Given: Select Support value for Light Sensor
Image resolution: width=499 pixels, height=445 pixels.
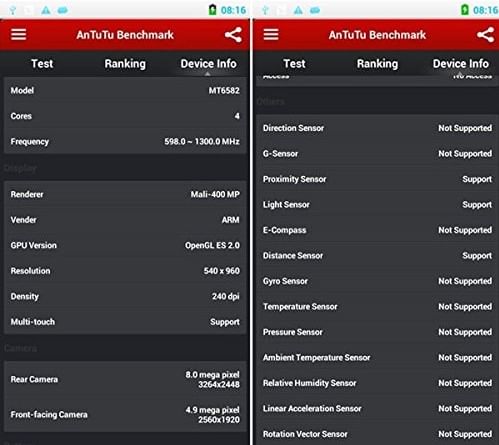Looking at the screenshot, I should (477, 205).
